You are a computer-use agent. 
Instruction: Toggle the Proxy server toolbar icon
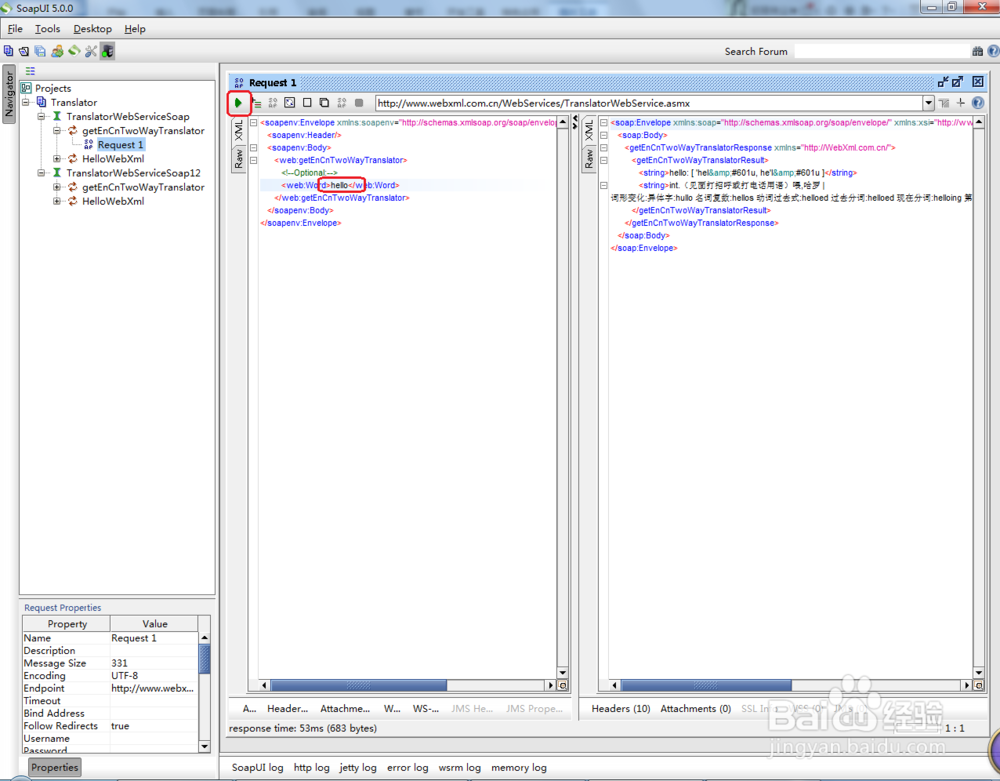point(107,51)
